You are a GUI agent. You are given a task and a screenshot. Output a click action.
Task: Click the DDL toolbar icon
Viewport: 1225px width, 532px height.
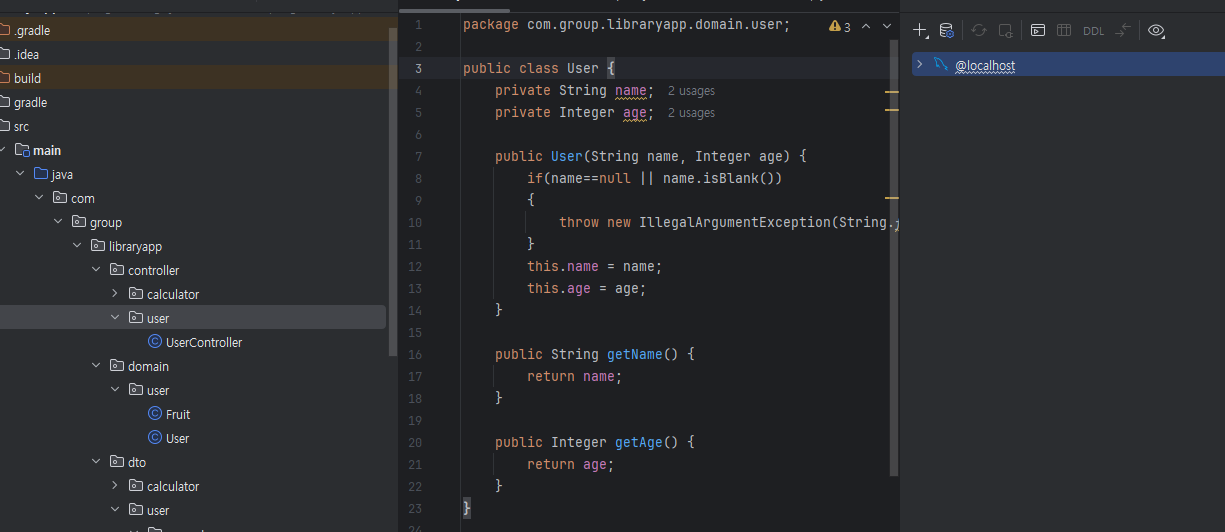(1094, 31)
